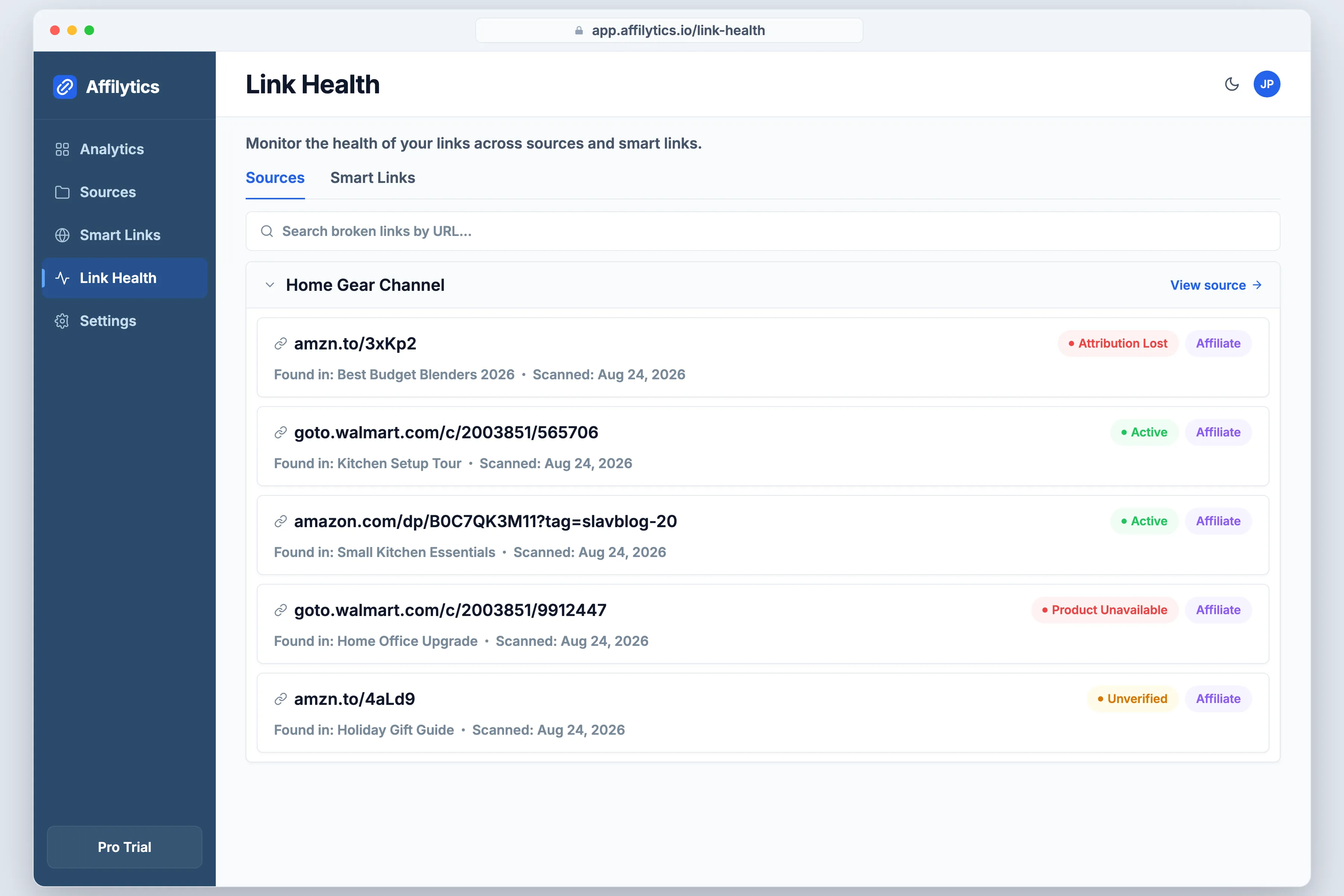Click the link icon beside goto.walmart.com/c/2003851/565706
1344x896 pixels.
280,433
